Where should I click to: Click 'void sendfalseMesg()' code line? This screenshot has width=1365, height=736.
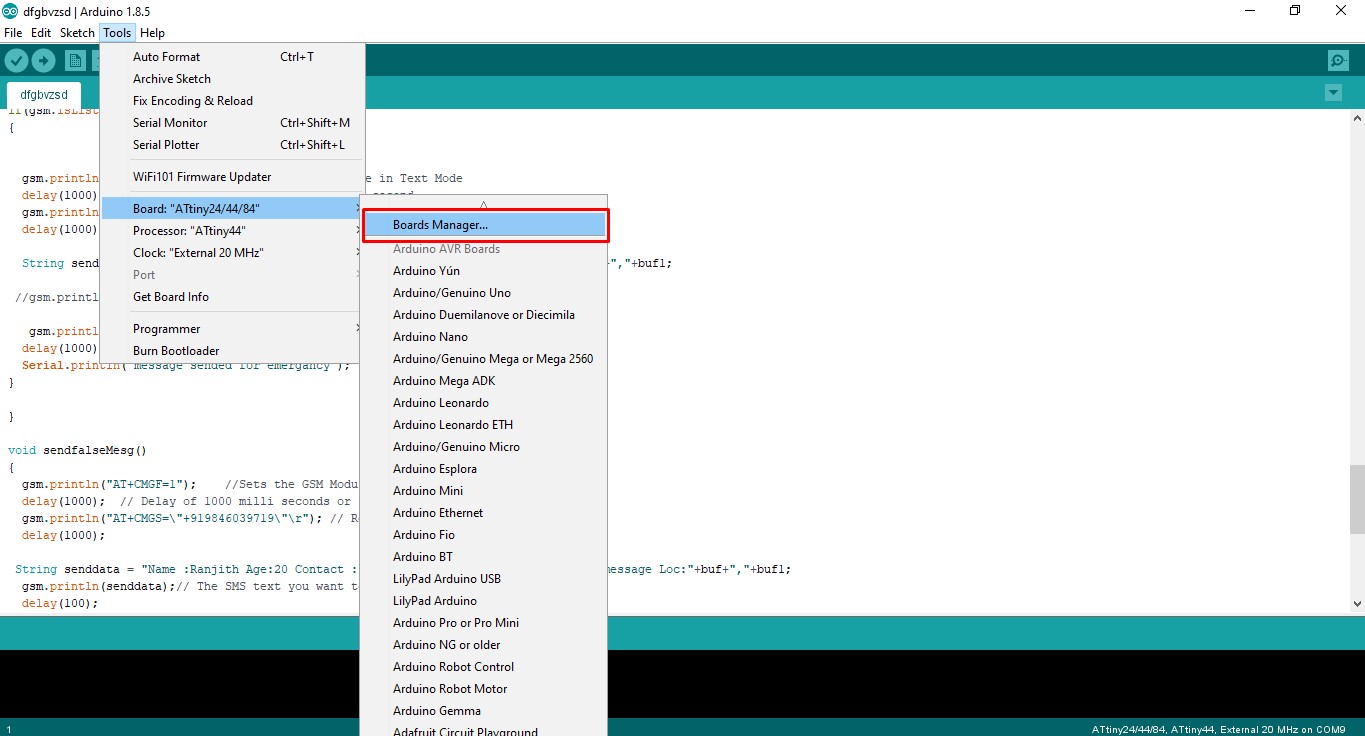point(77,450)
